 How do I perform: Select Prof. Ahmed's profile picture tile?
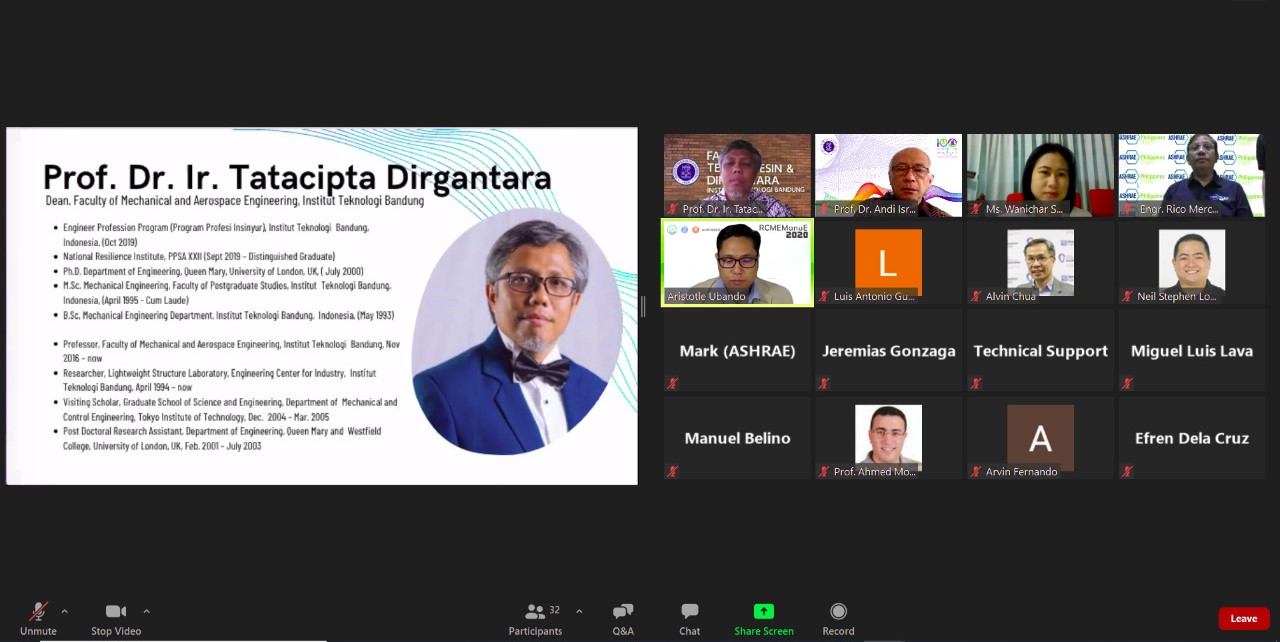point(888,437)
